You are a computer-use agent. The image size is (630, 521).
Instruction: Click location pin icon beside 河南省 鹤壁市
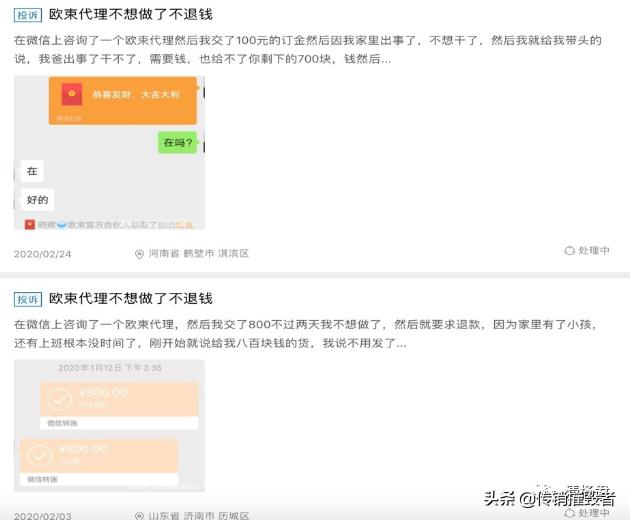(139, 254)
